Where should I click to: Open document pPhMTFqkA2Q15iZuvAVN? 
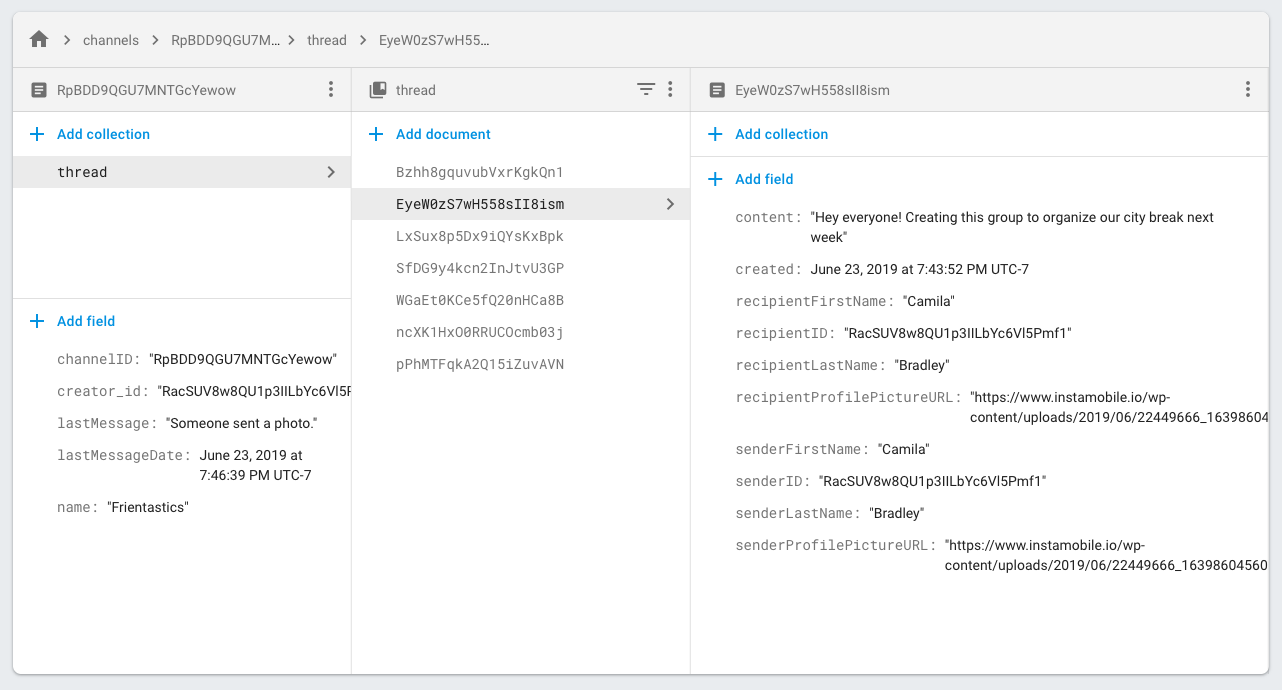tap(479, 364)
